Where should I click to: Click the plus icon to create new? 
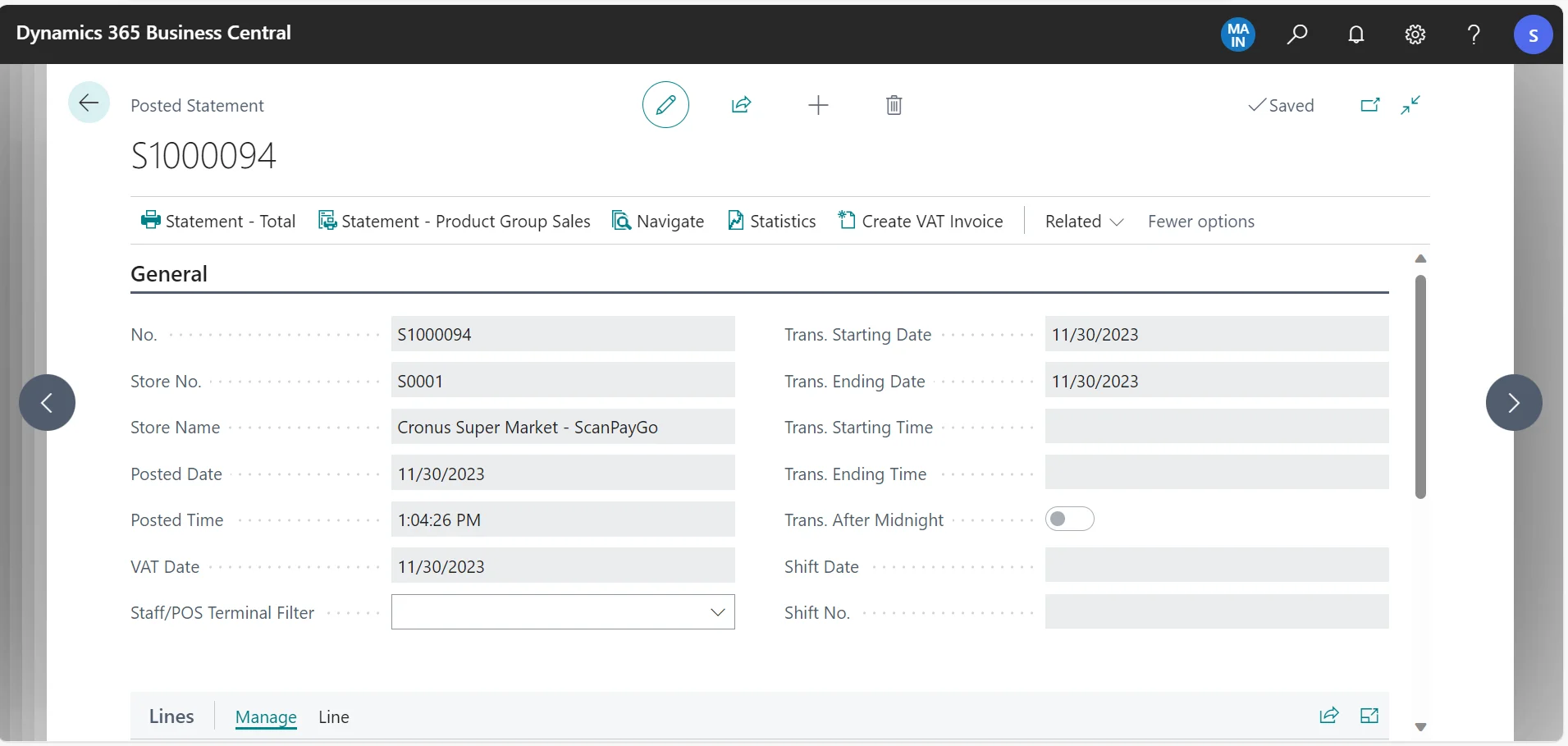818,105
